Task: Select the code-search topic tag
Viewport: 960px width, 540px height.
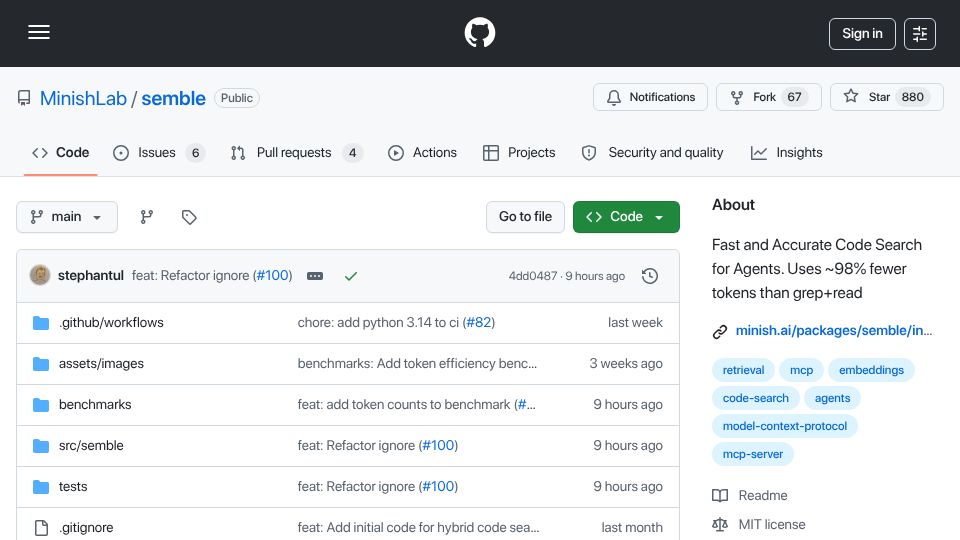Action: pyautogui.click(x=756, y=399)
